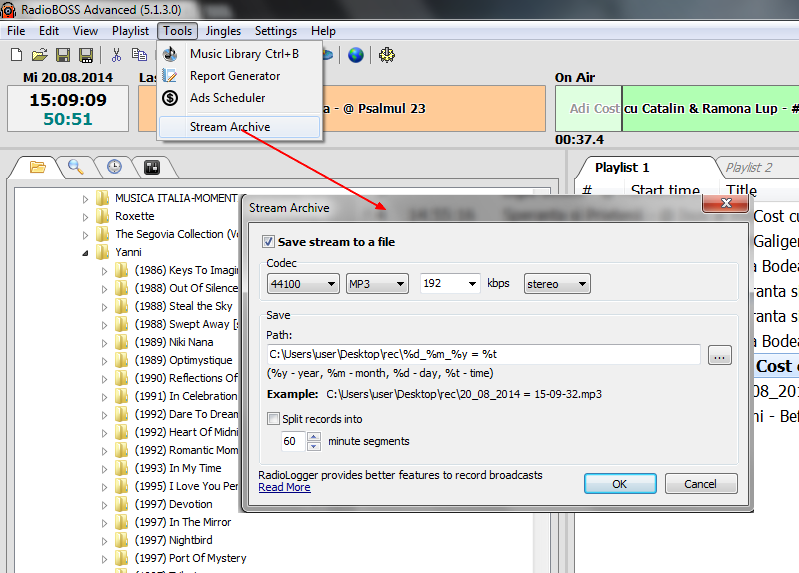Click the Open folder toolbar icon
The width and height of the screenshot is (799, 573).
point(39,55)
